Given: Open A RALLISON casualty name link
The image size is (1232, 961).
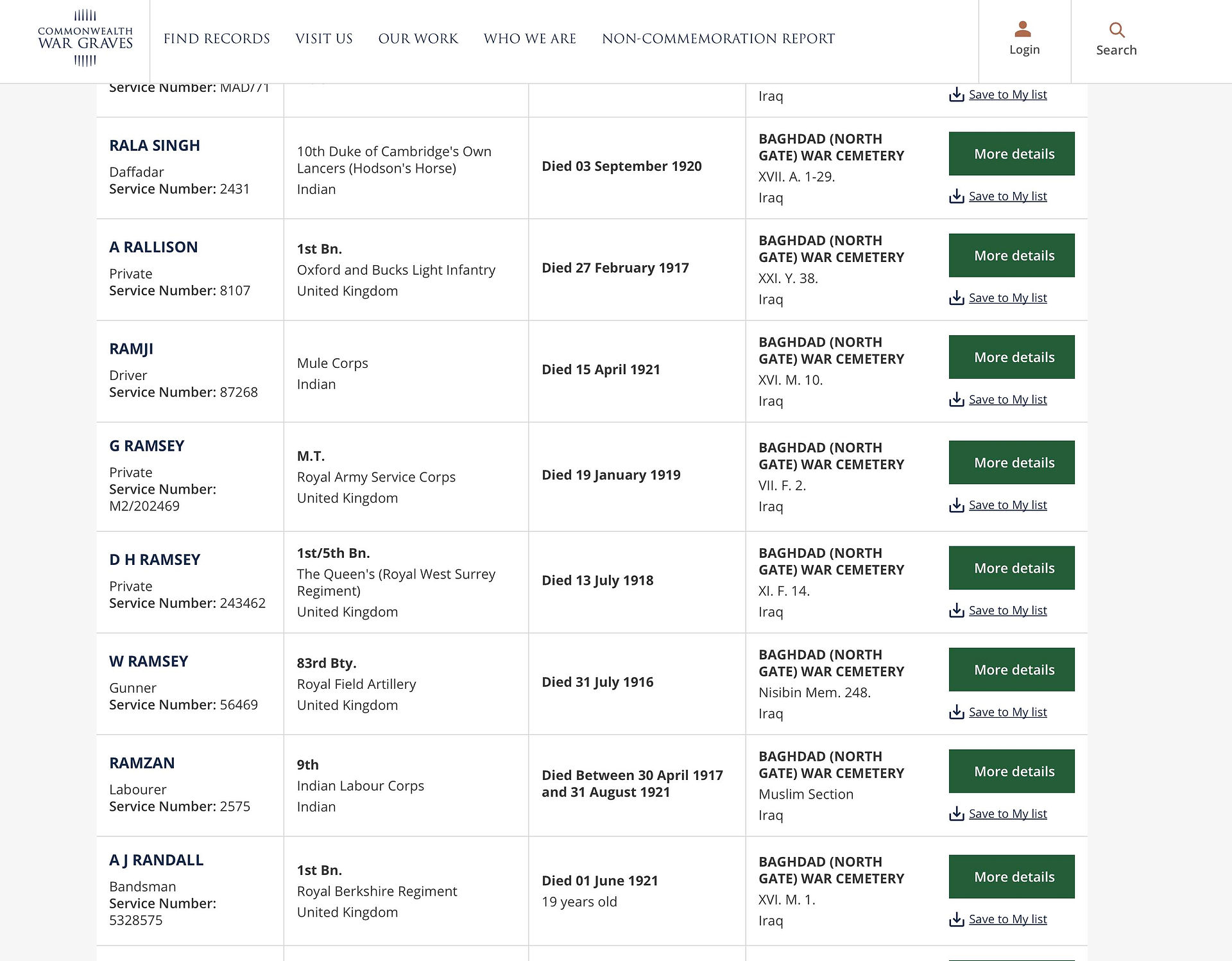Looking at the screenshot, I should 153,247.
